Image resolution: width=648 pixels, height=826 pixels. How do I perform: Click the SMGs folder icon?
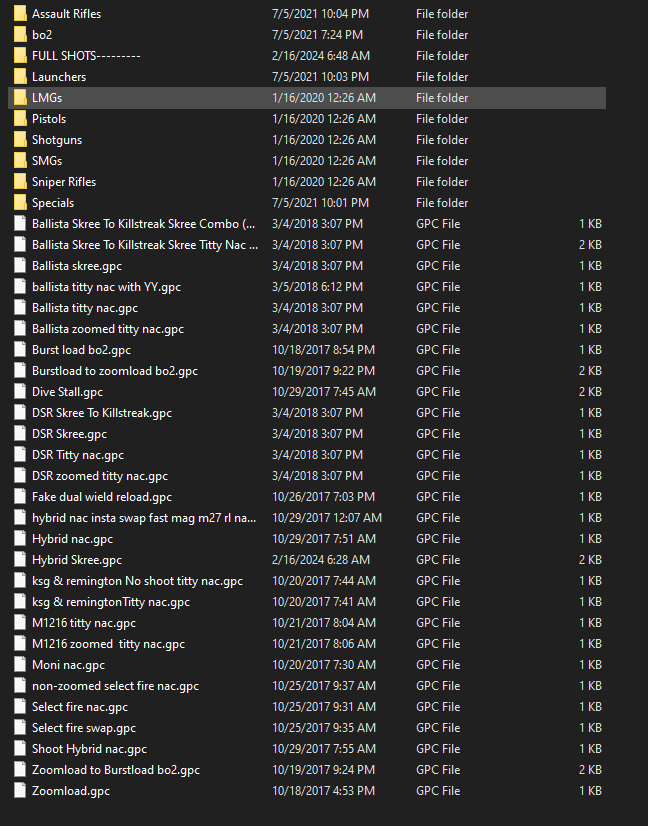tap(20, 161)
